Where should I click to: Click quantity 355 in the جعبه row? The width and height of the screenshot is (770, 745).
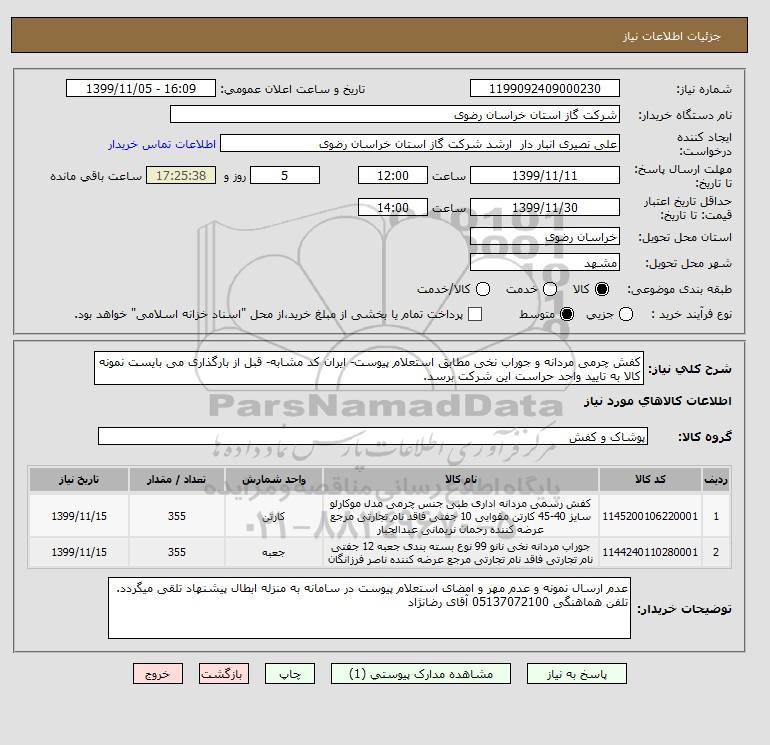pos(176,552)
